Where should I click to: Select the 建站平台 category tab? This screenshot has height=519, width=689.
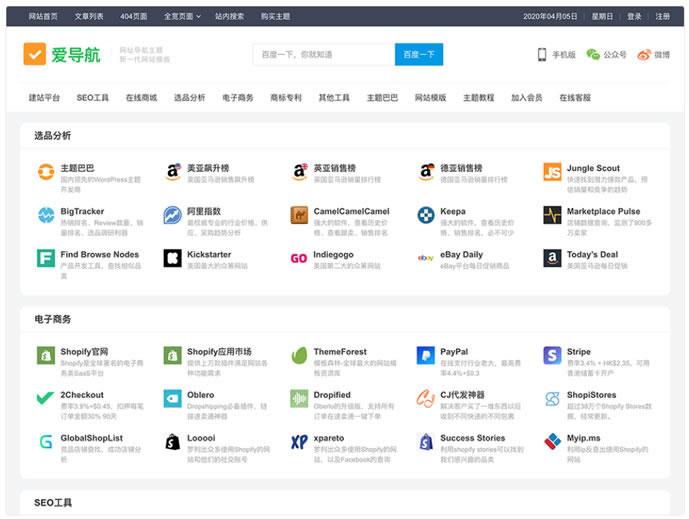coord(44,98)
